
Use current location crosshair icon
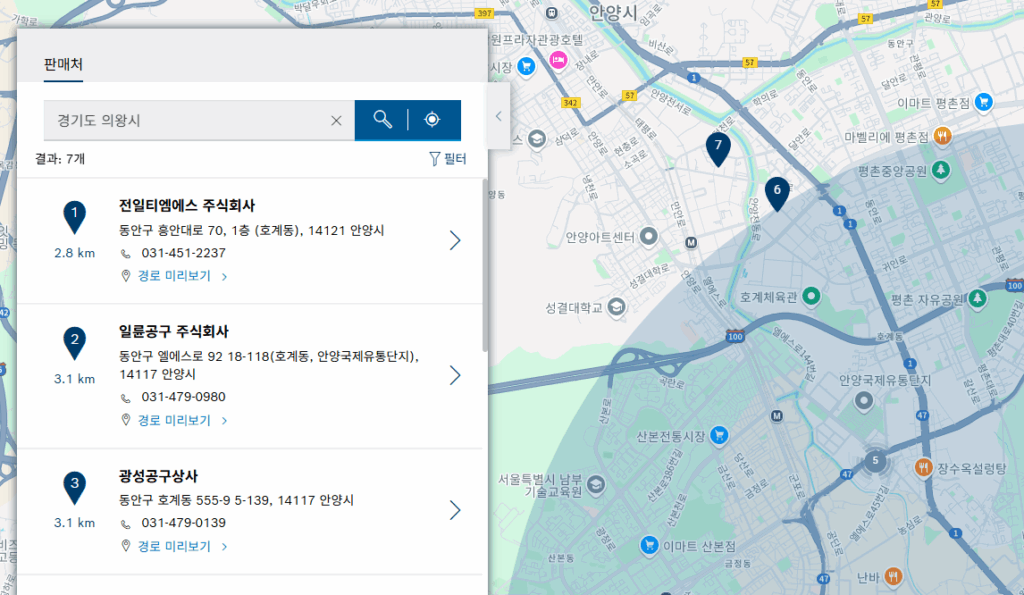coord(432,120)
